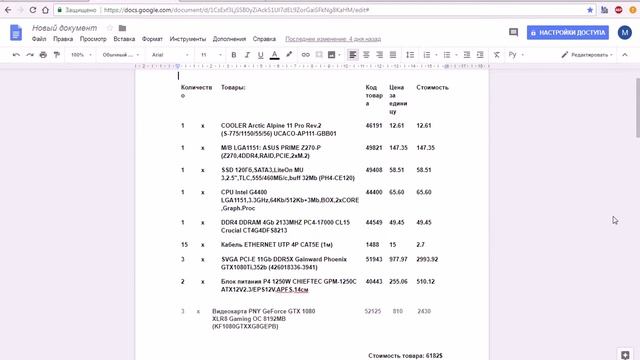Click the Стоимость товара total line

[x=405, y=356]
